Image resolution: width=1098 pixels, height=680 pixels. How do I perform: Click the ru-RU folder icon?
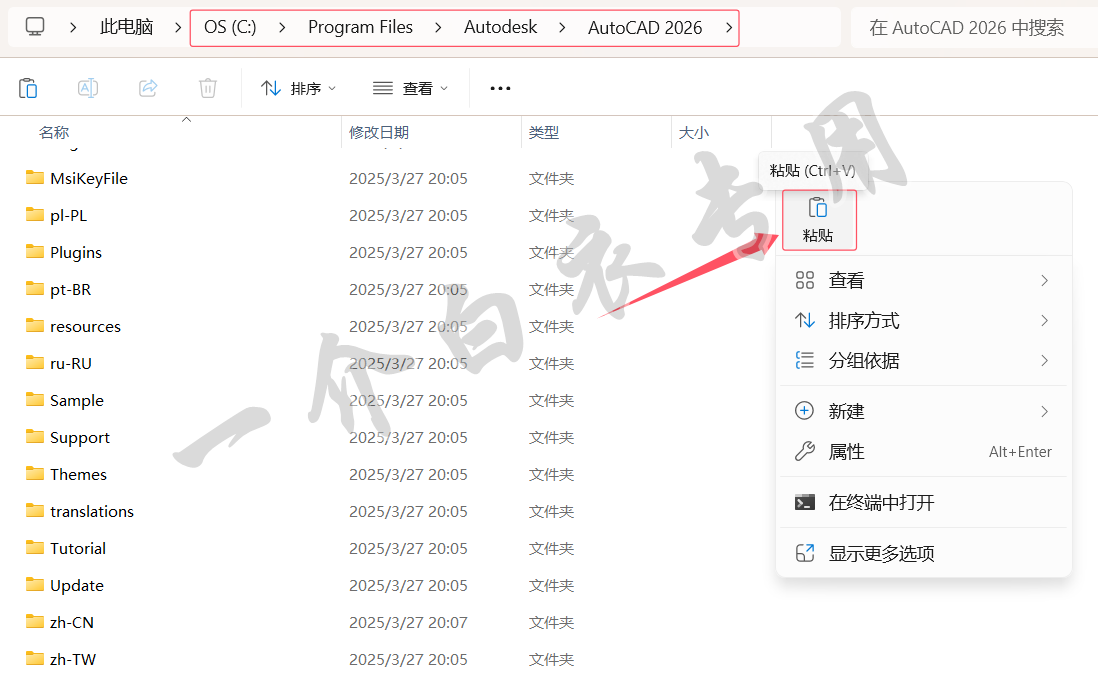(34, 362)
